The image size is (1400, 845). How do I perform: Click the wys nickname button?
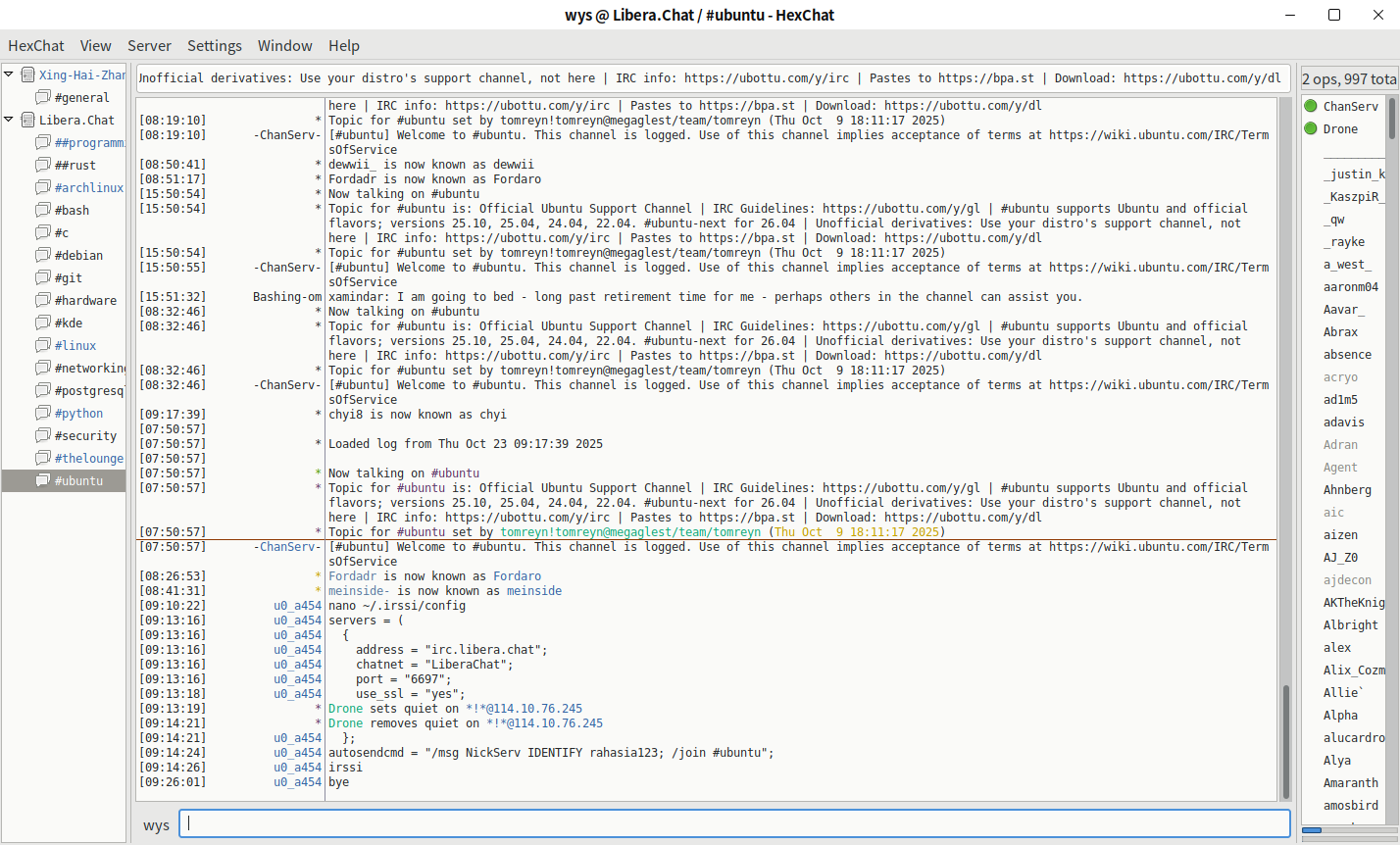(156, 825)
